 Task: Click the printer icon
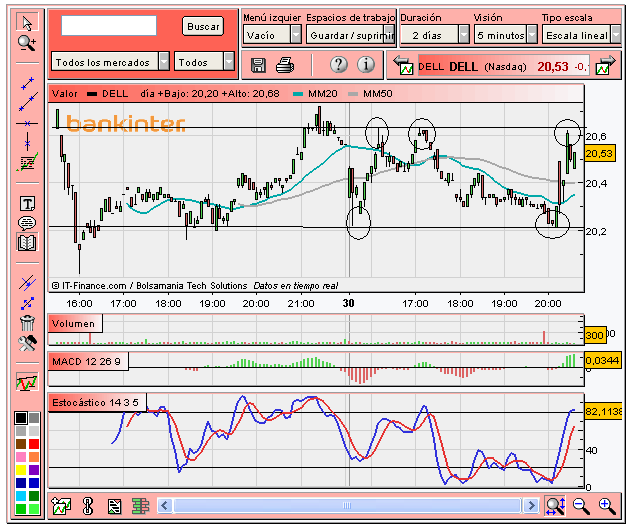point(285,65)
